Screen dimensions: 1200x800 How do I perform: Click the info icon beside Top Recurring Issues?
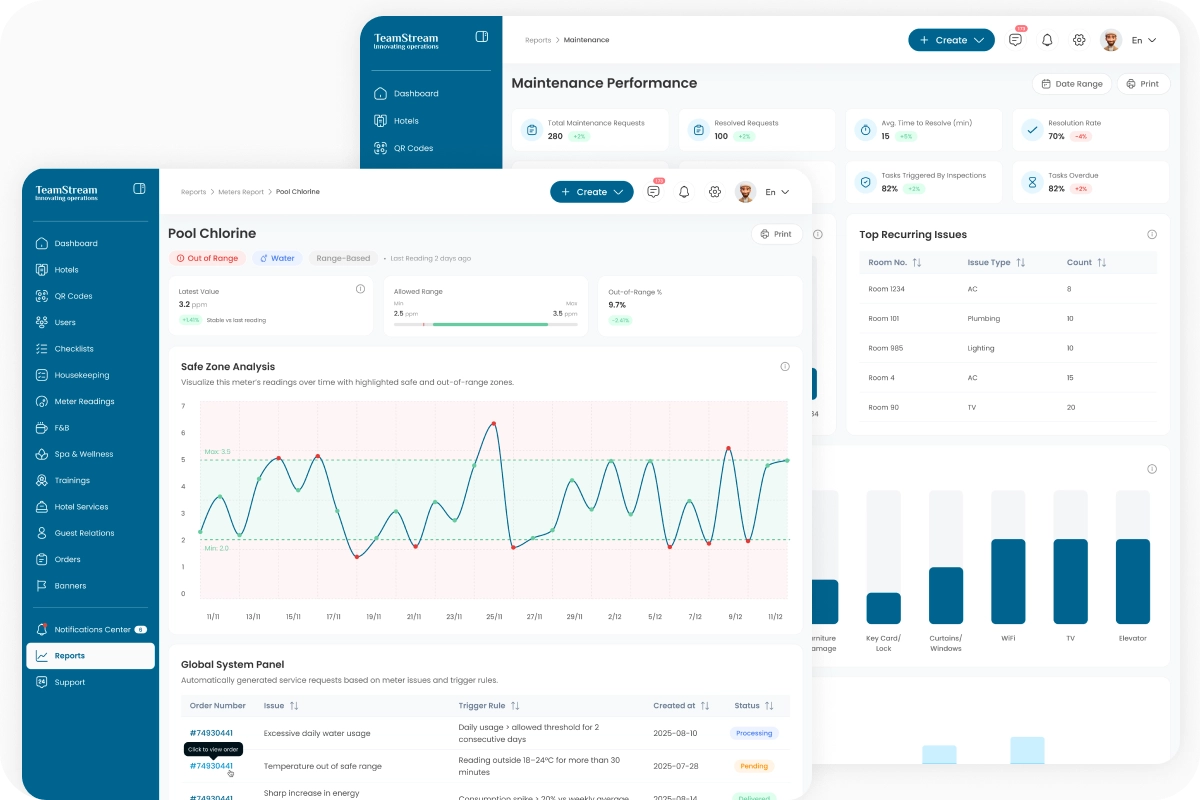[1151, 235]
